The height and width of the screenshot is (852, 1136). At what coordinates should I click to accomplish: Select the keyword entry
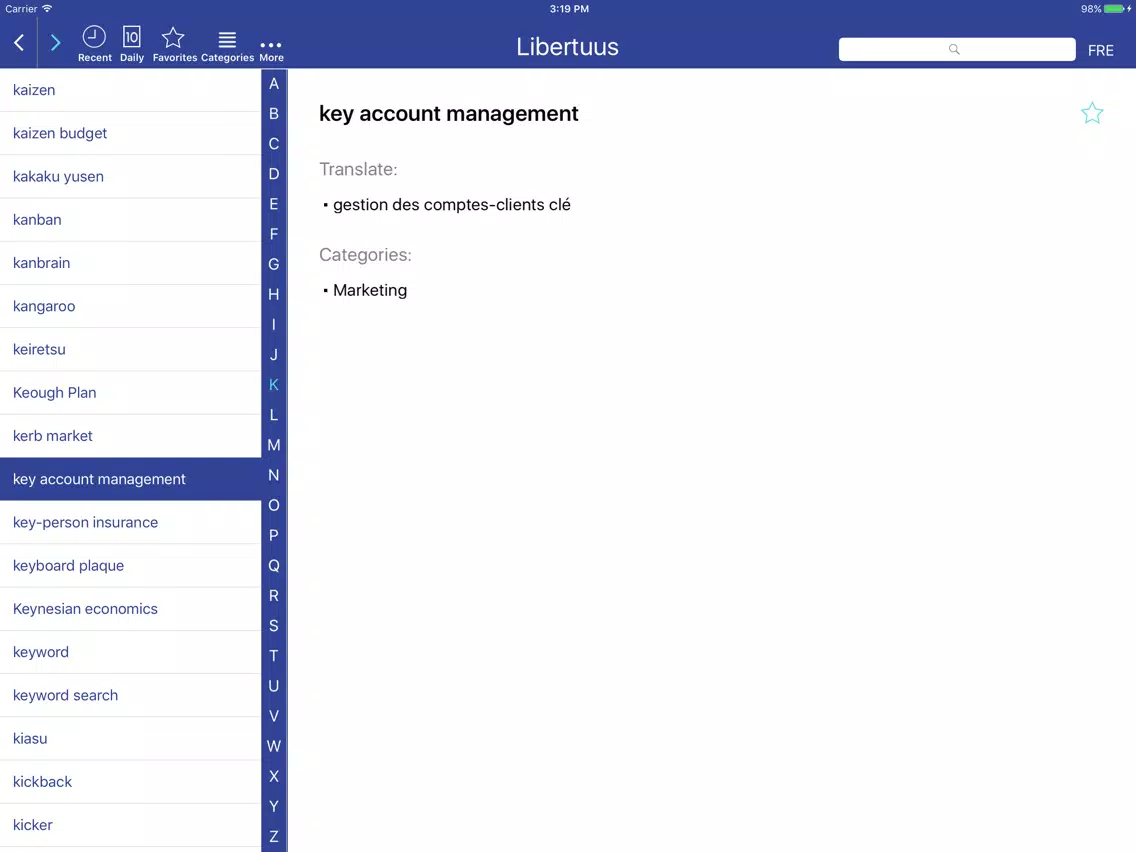(x=130, y=652)
